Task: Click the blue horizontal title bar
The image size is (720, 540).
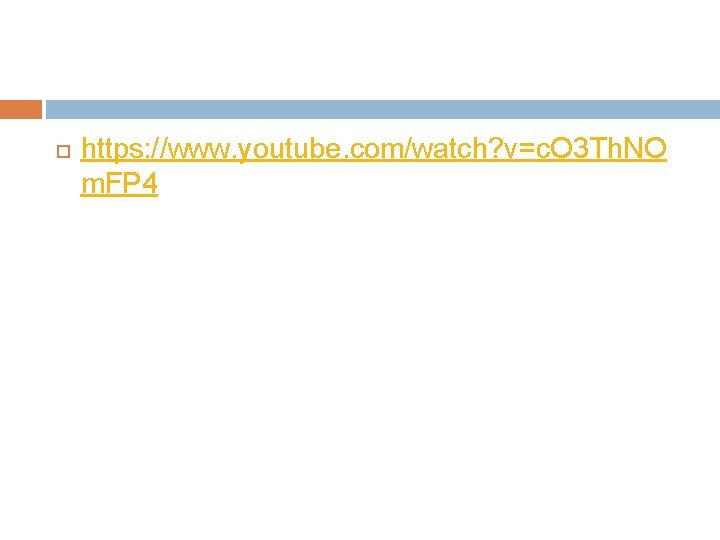Action: click(x=383, y=109)
